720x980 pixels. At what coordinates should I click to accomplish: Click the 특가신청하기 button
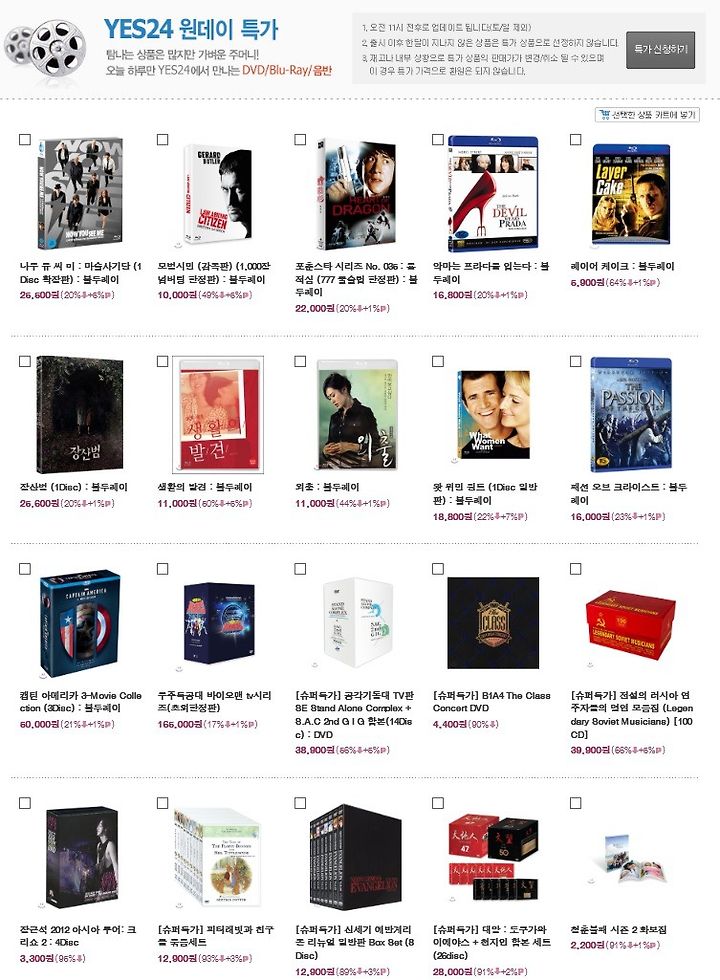661,50
